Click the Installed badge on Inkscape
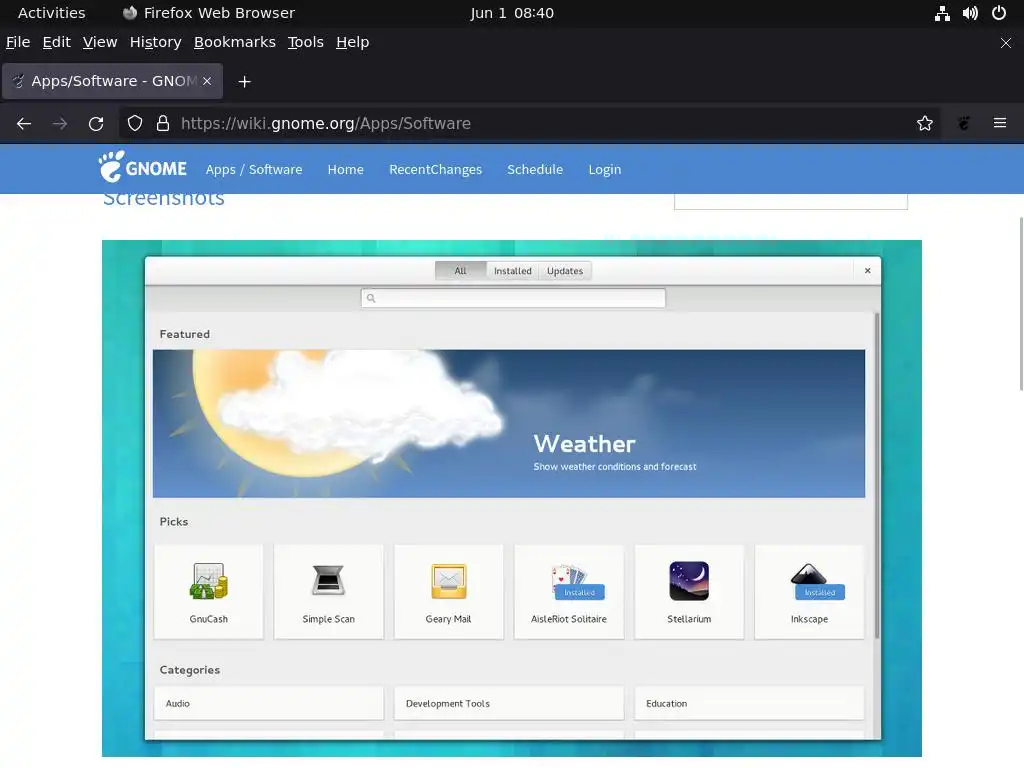This screenshot has height=768, width=1024. 820,592
